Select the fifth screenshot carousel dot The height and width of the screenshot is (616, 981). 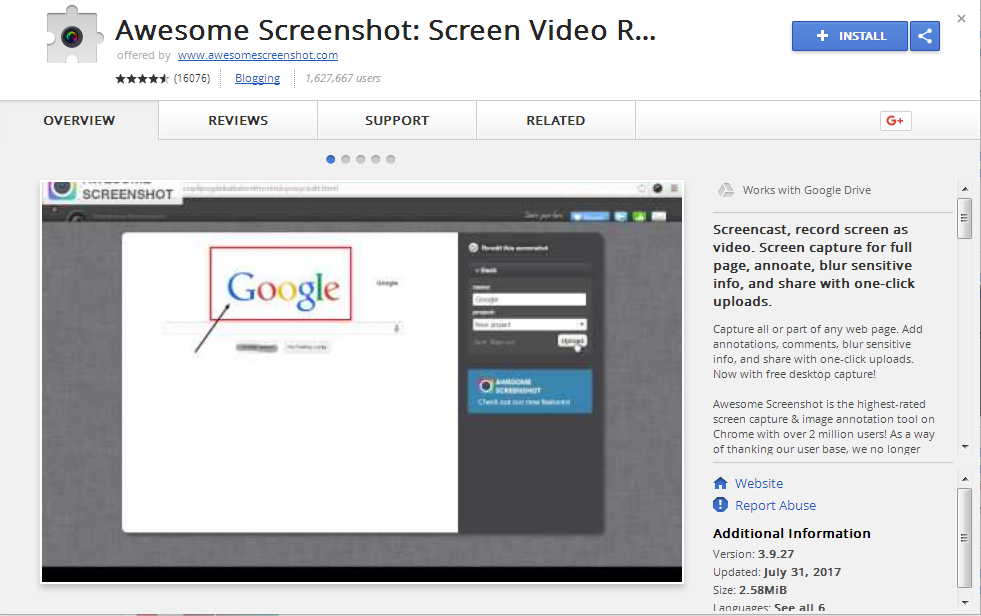391,159
